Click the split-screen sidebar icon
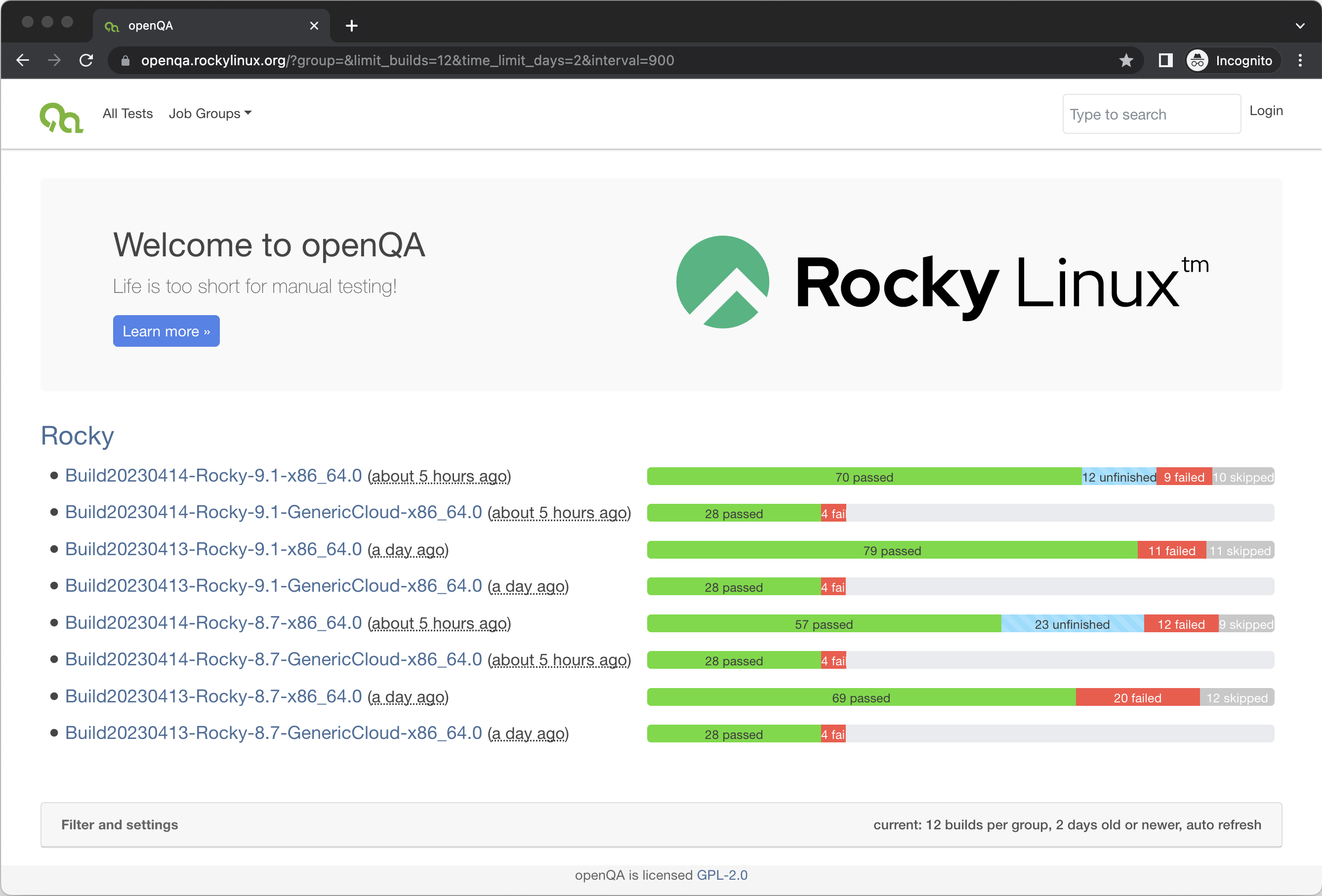1322x896 pixels. (1165, 60)
